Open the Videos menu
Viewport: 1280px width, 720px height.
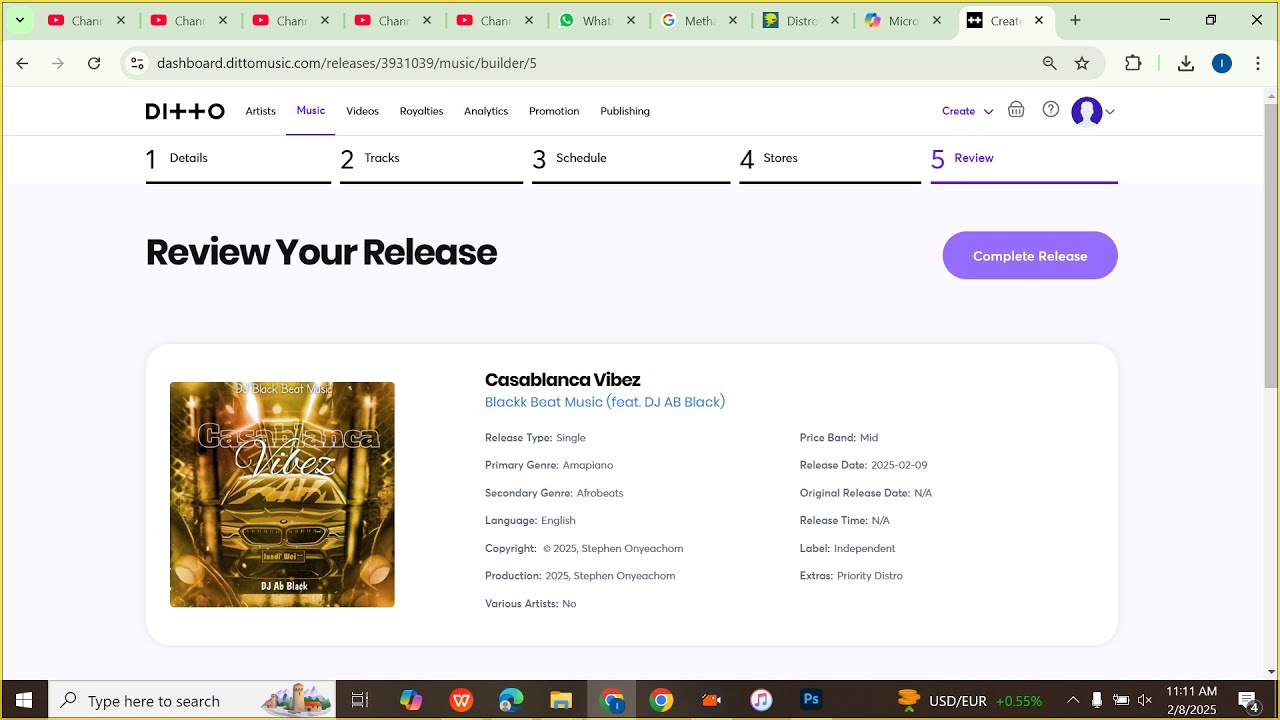coord(362,111)
